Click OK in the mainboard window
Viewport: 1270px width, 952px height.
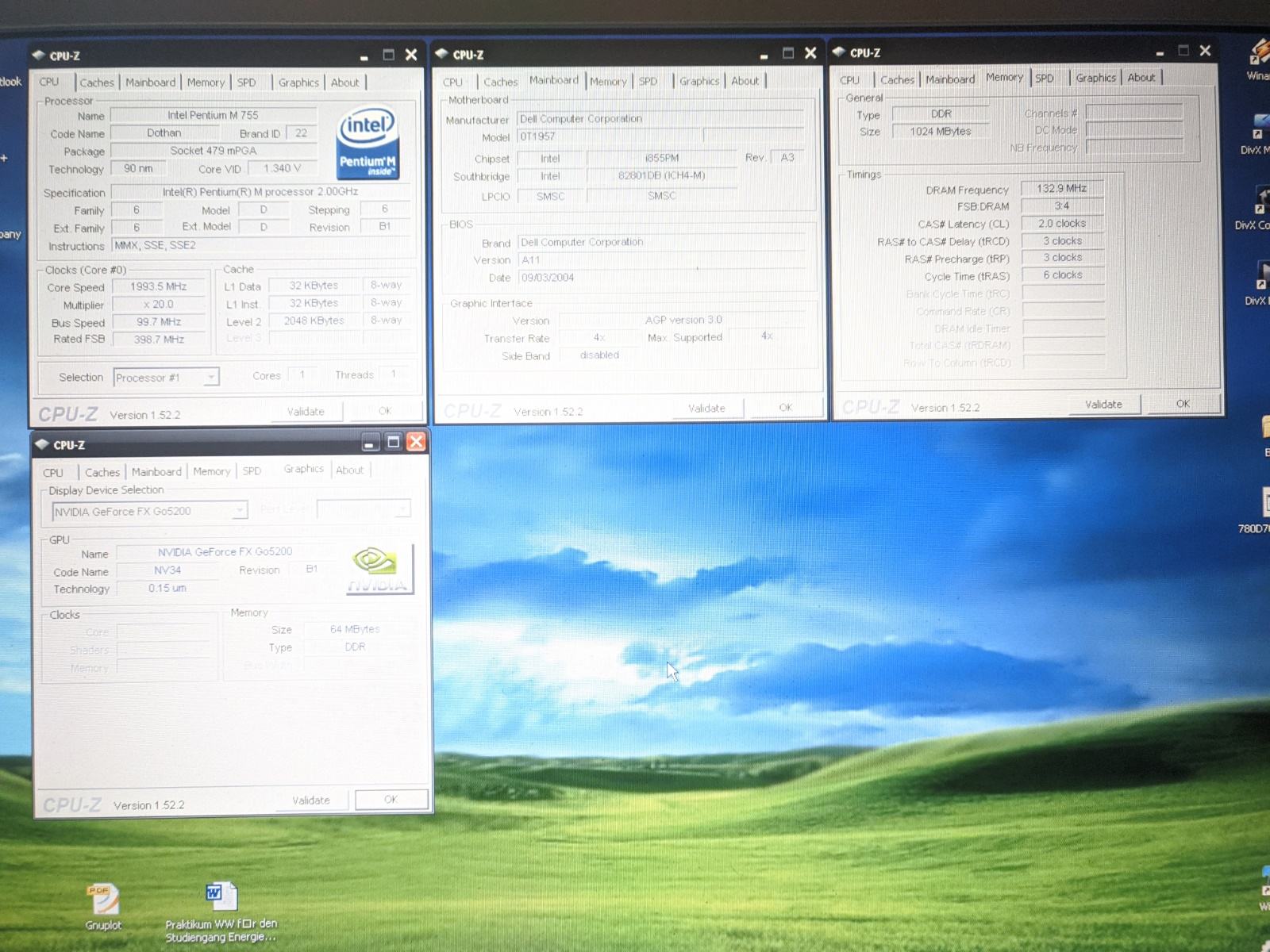click(786, 407)
